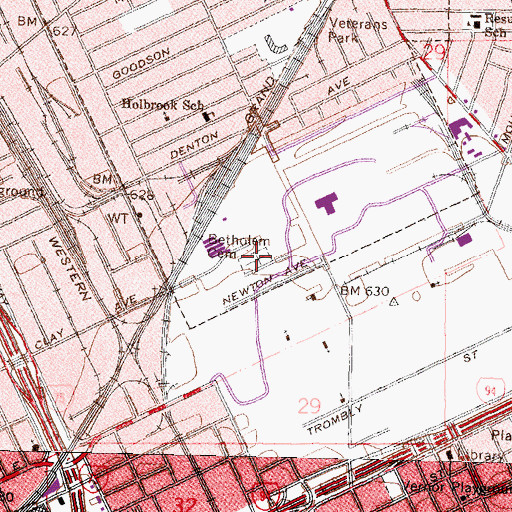512x512 pixels.
Task: Click the WT water tank label
Action: point(118,219)
